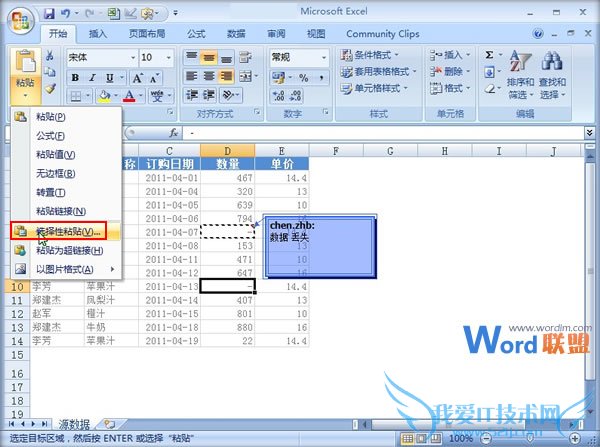Open the 公式 ribbon tab

[196, 34]
